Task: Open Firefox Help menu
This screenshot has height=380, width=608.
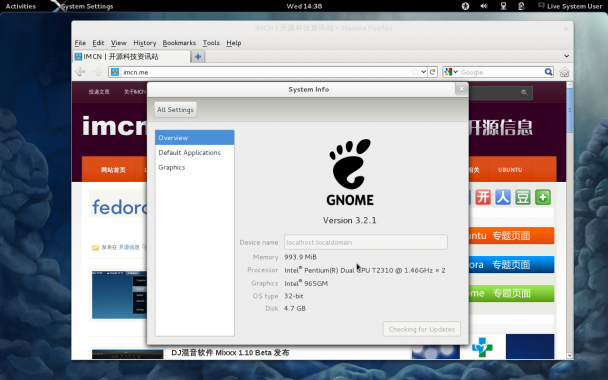Action: point(234,43)
